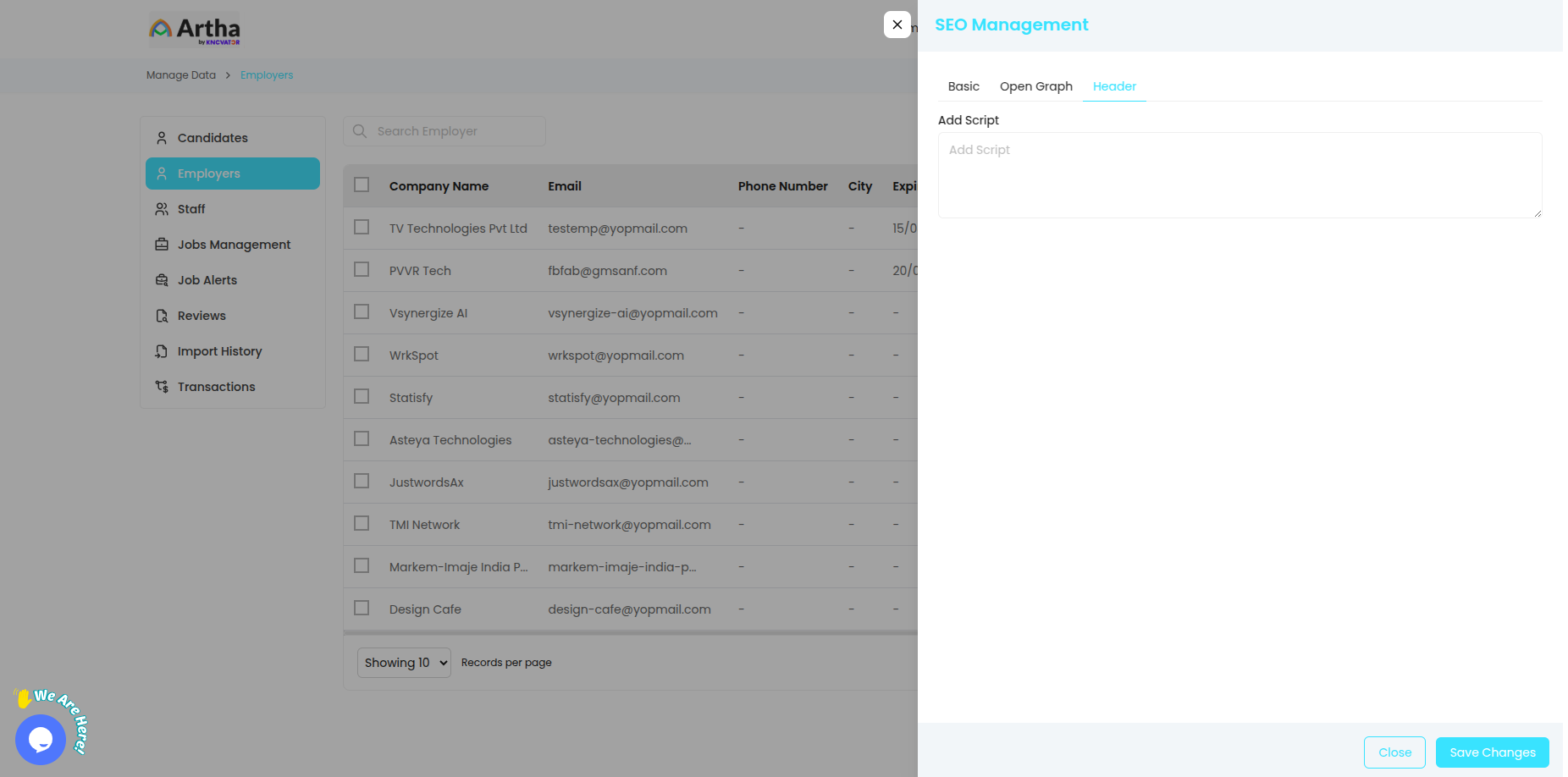Click the Import History icon
1568x777 pixels.
[162, 351]
